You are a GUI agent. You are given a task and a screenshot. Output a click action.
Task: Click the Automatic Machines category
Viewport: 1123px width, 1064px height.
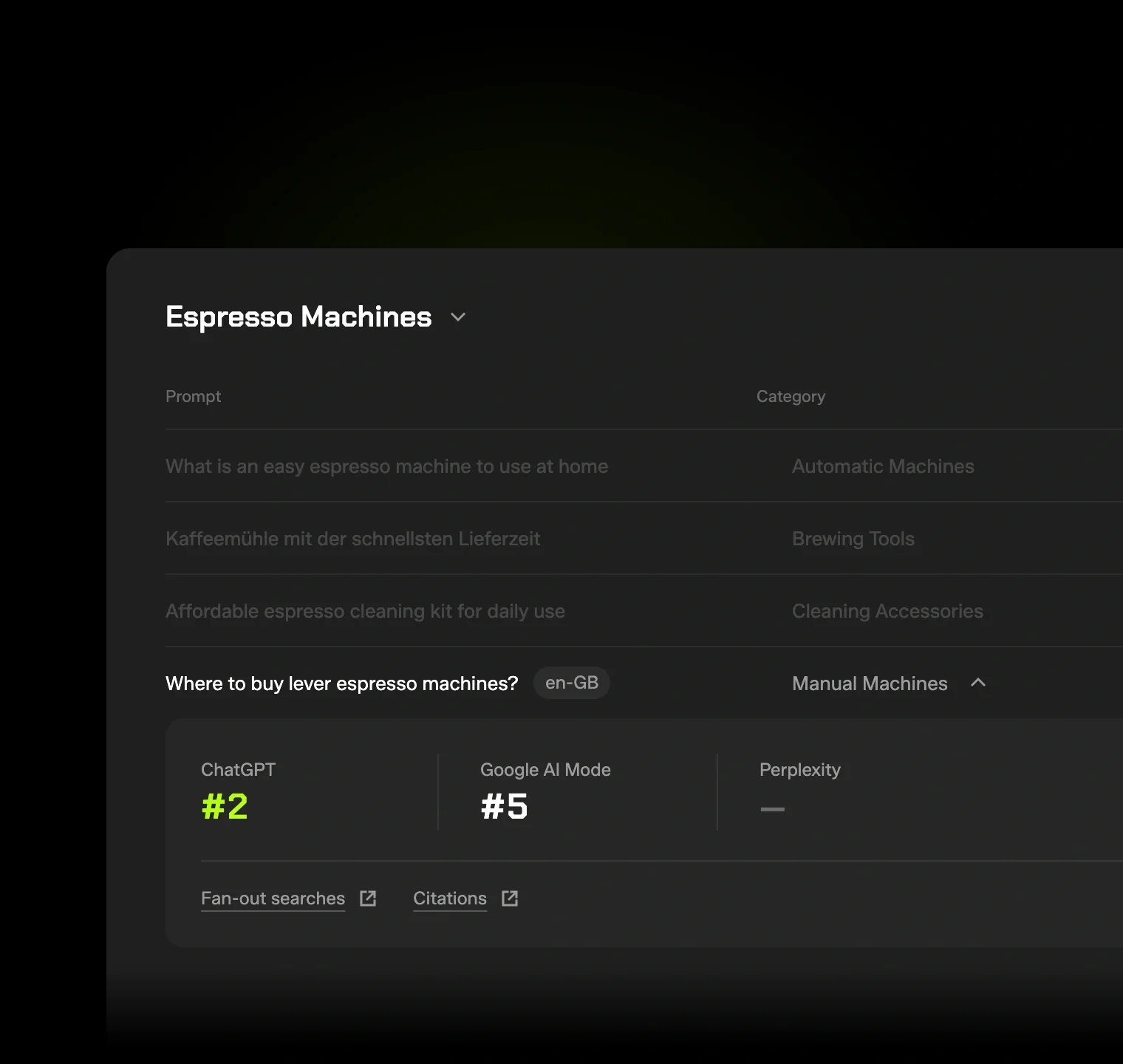pos(883,466)
